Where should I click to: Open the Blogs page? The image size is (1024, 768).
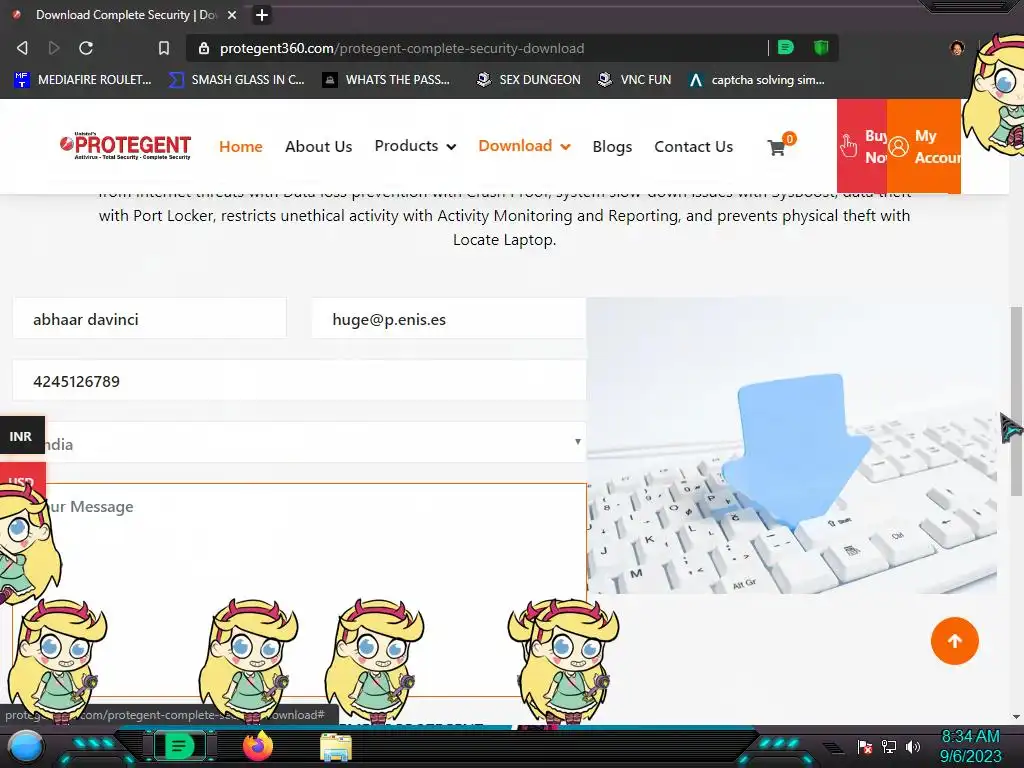tap(612, 146)
